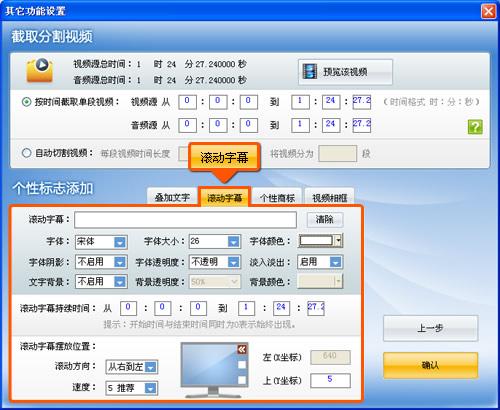This screenshot has width=500, height=410.
Task: Close the 其它功能设置 dialog
Action: (488, 12)
